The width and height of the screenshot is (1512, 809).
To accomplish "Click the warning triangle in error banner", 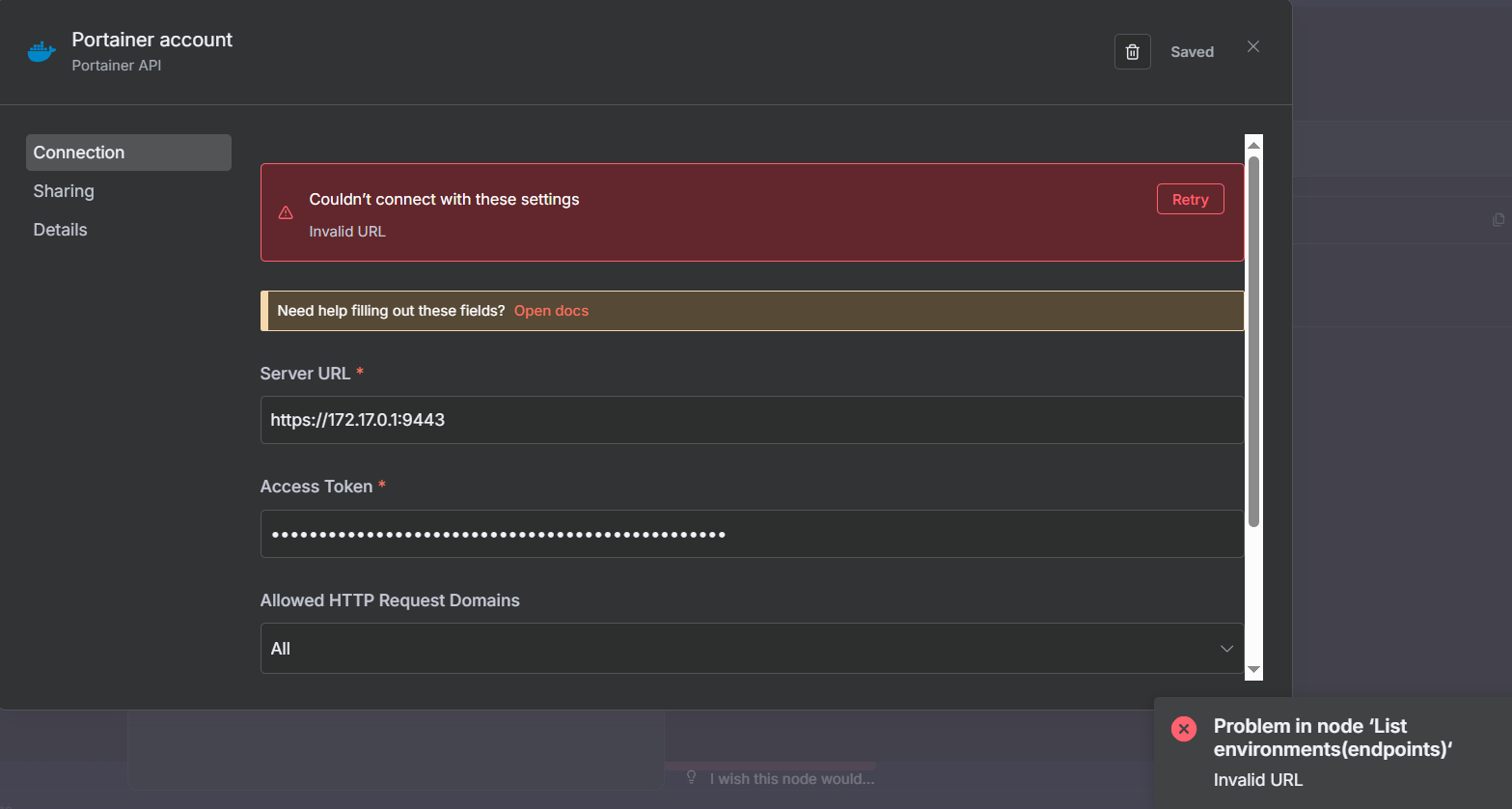I will click(x=286, y=213).
